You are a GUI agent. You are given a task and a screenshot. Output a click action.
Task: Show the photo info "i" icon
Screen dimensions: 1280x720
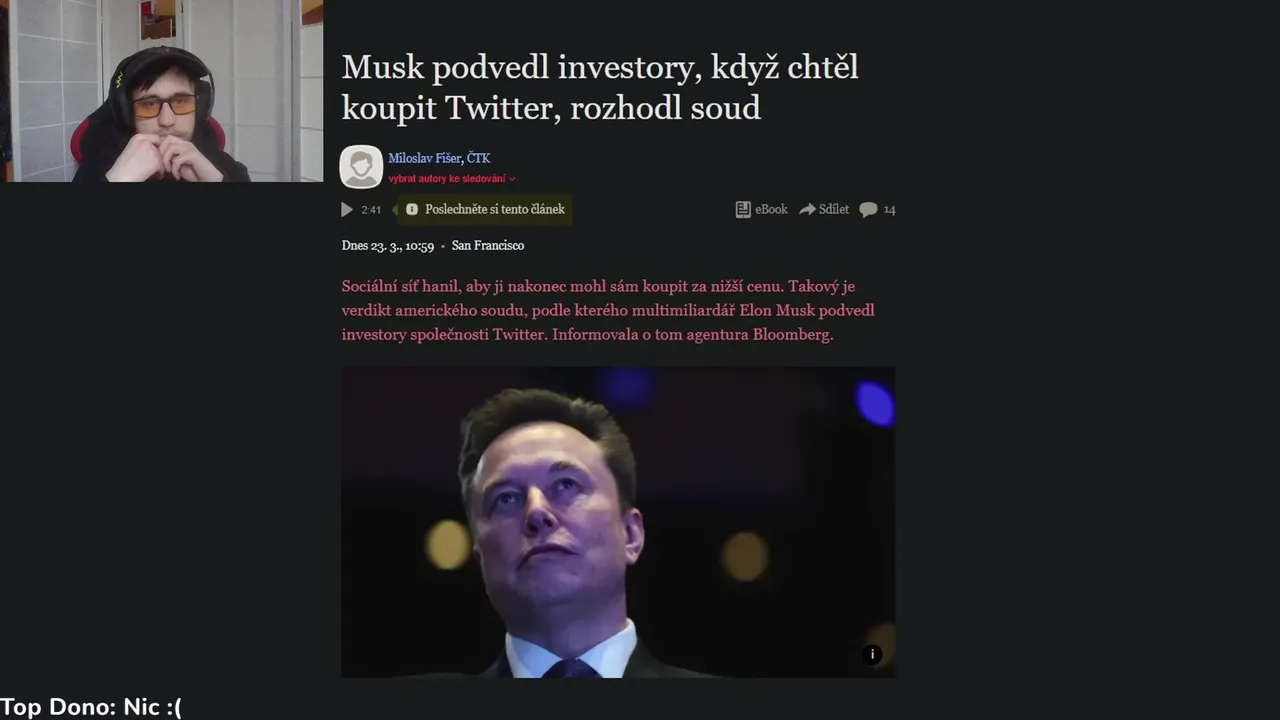872,654
